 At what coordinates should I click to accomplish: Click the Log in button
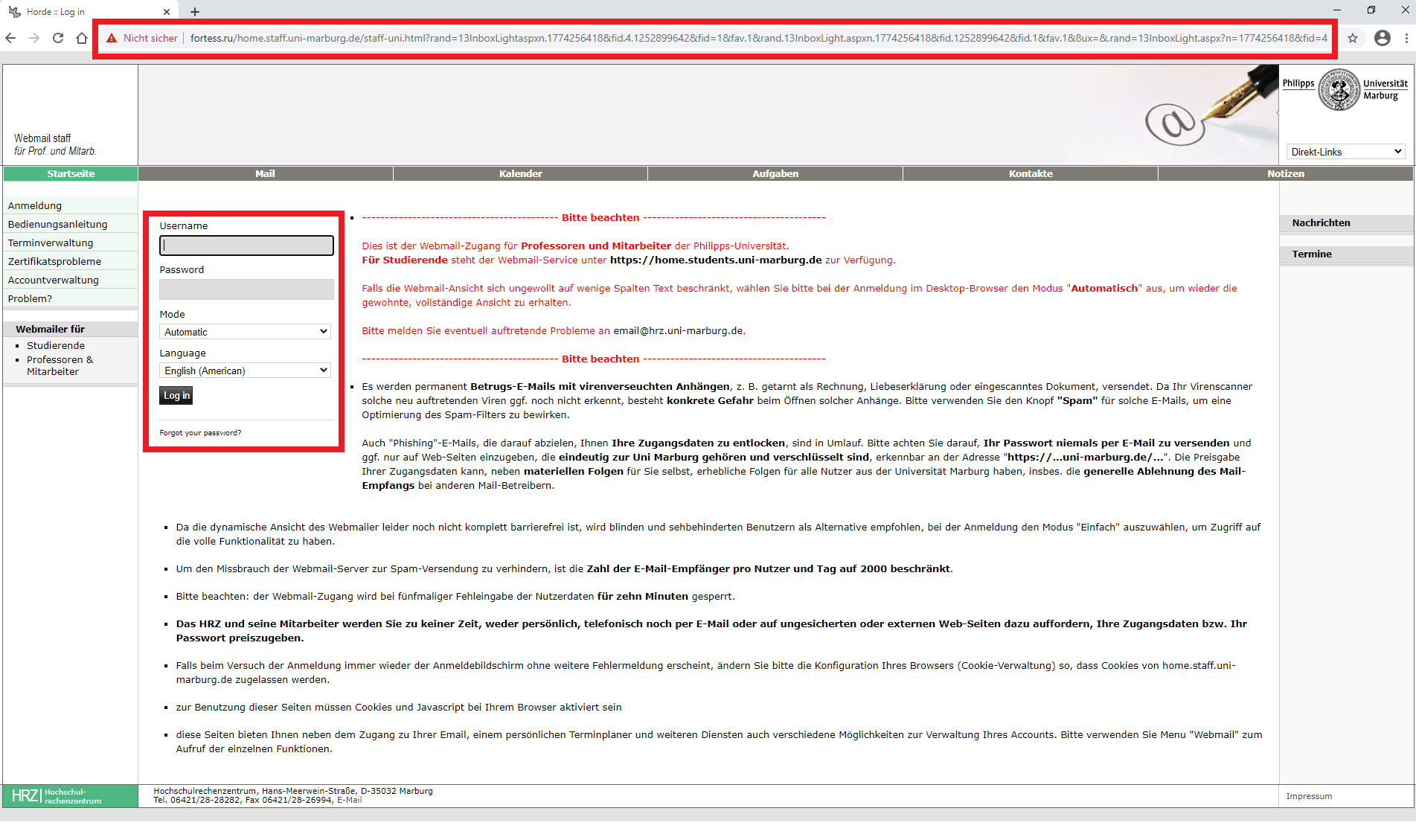coord(176,396)
